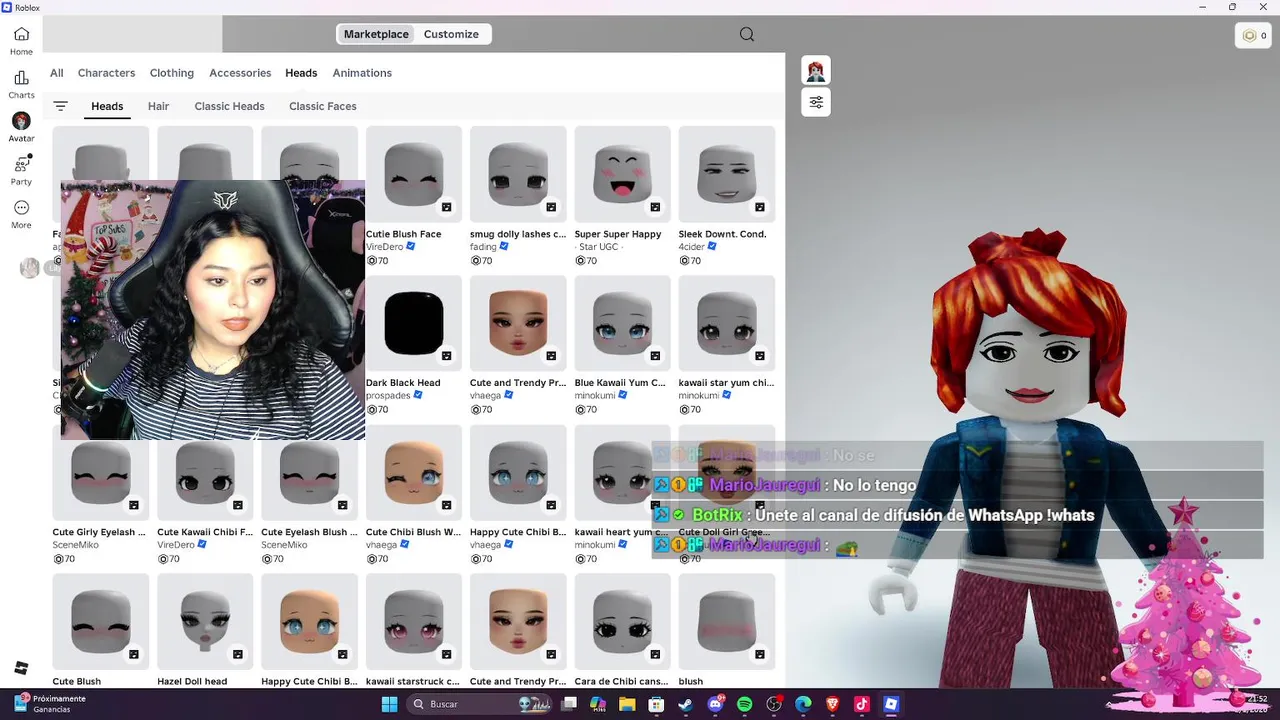
Task: Select the smug dolly lashes head
Action: click(x=518, y=174)
